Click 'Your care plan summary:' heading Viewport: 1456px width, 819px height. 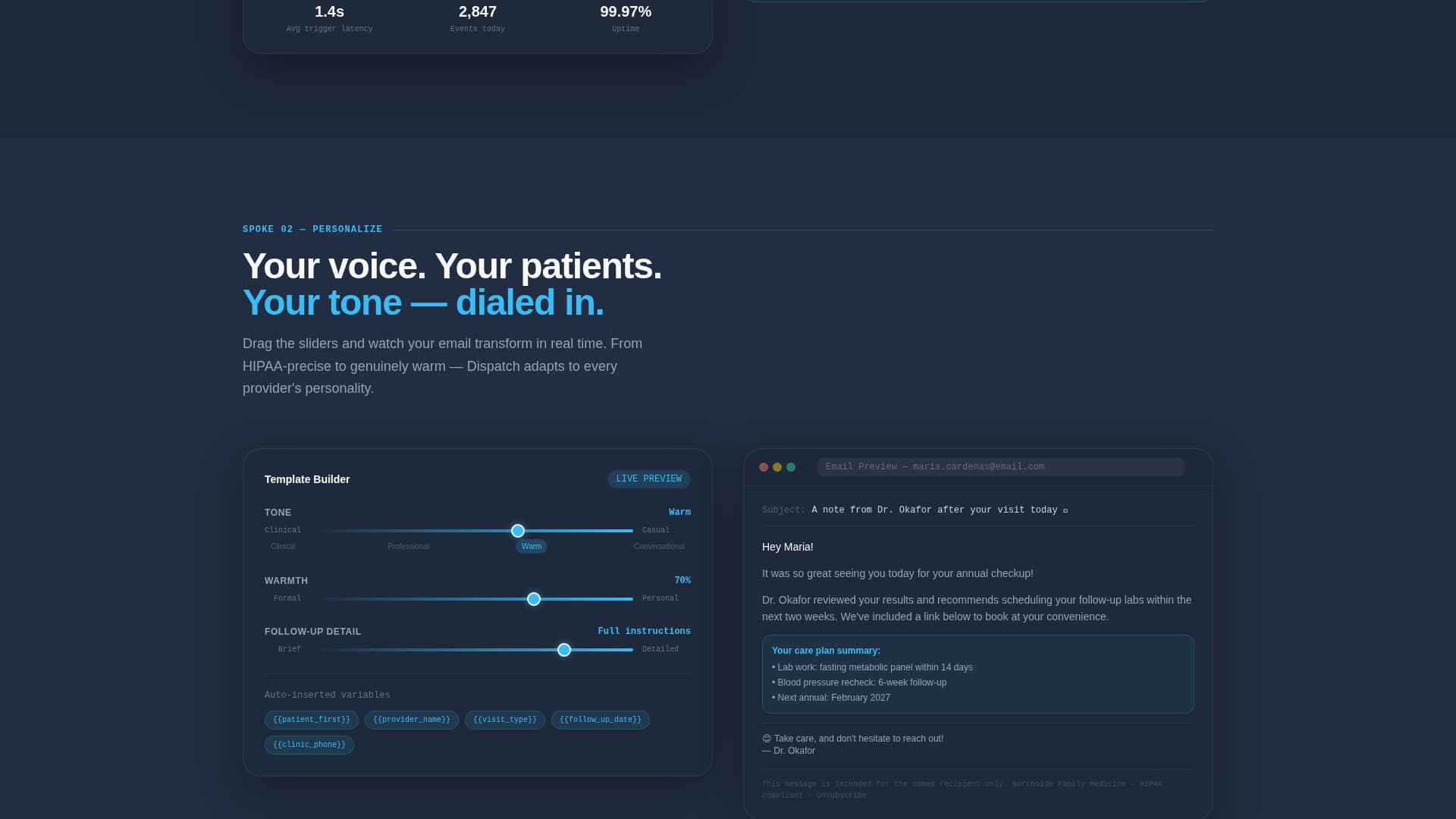(x=826, y=651)
